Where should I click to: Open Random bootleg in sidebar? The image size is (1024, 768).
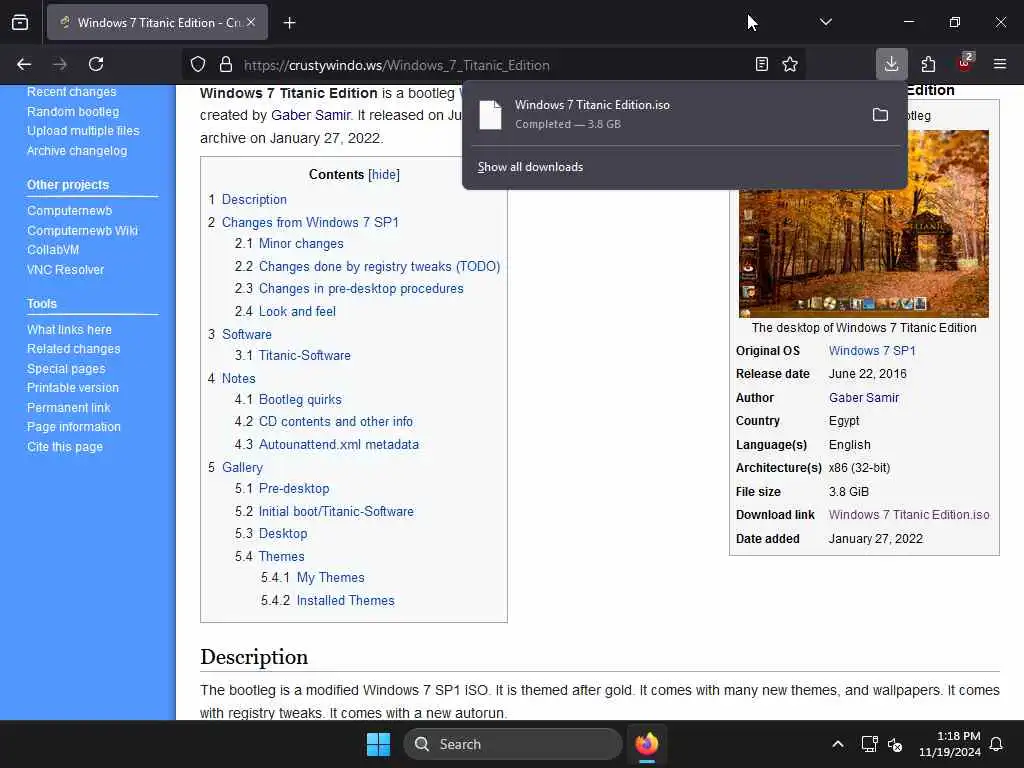[x=73, y=112]
